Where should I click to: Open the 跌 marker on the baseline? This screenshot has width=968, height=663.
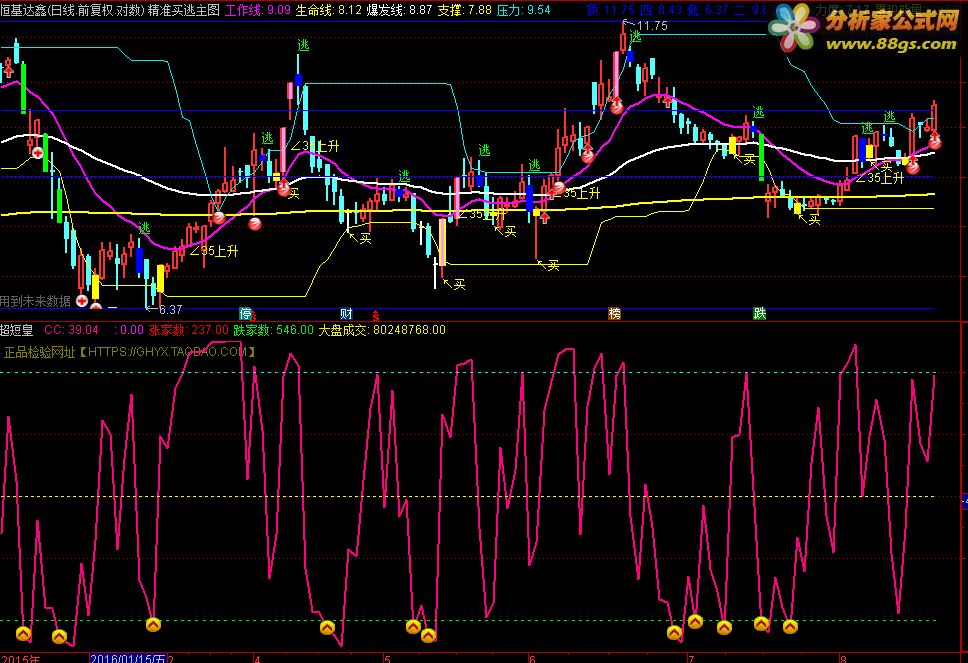coord(759,314)
